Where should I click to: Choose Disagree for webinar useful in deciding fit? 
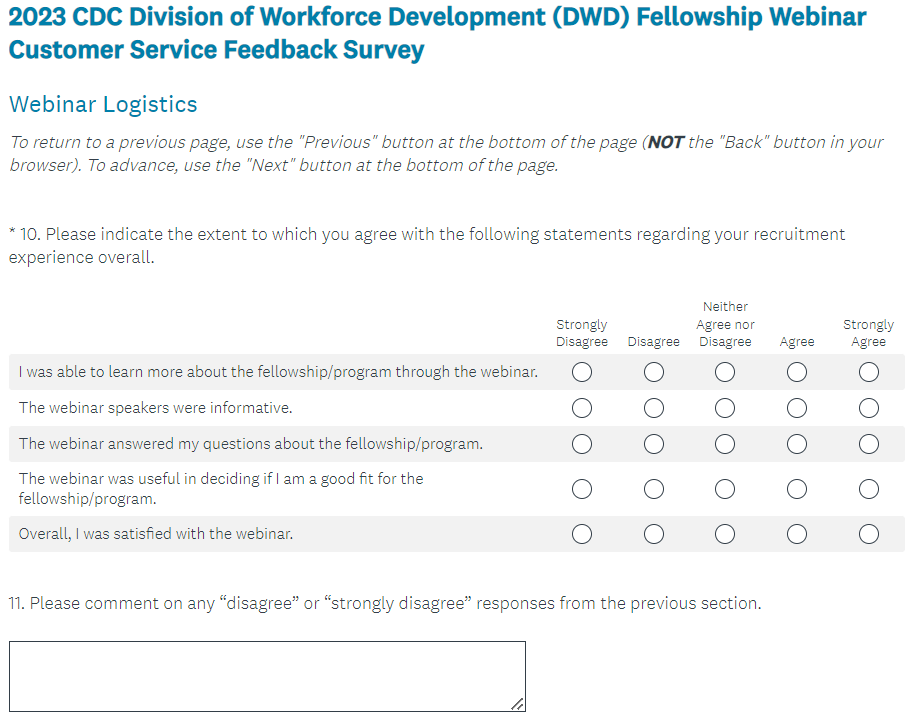(654, 489)
